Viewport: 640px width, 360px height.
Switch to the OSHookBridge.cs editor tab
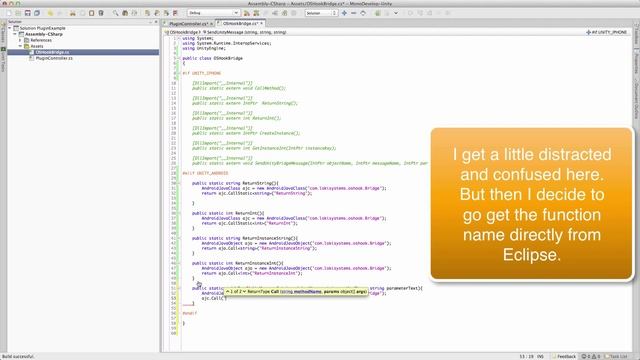[240, 24]
